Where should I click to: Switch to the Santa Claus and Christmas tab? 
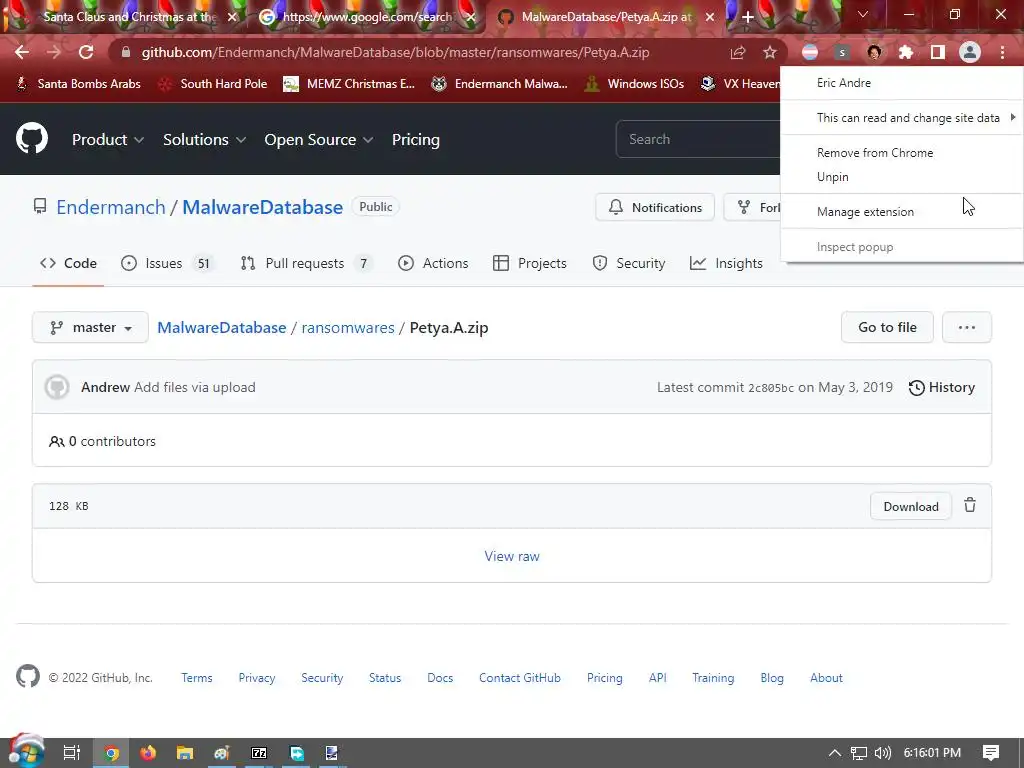pos(127,17)
